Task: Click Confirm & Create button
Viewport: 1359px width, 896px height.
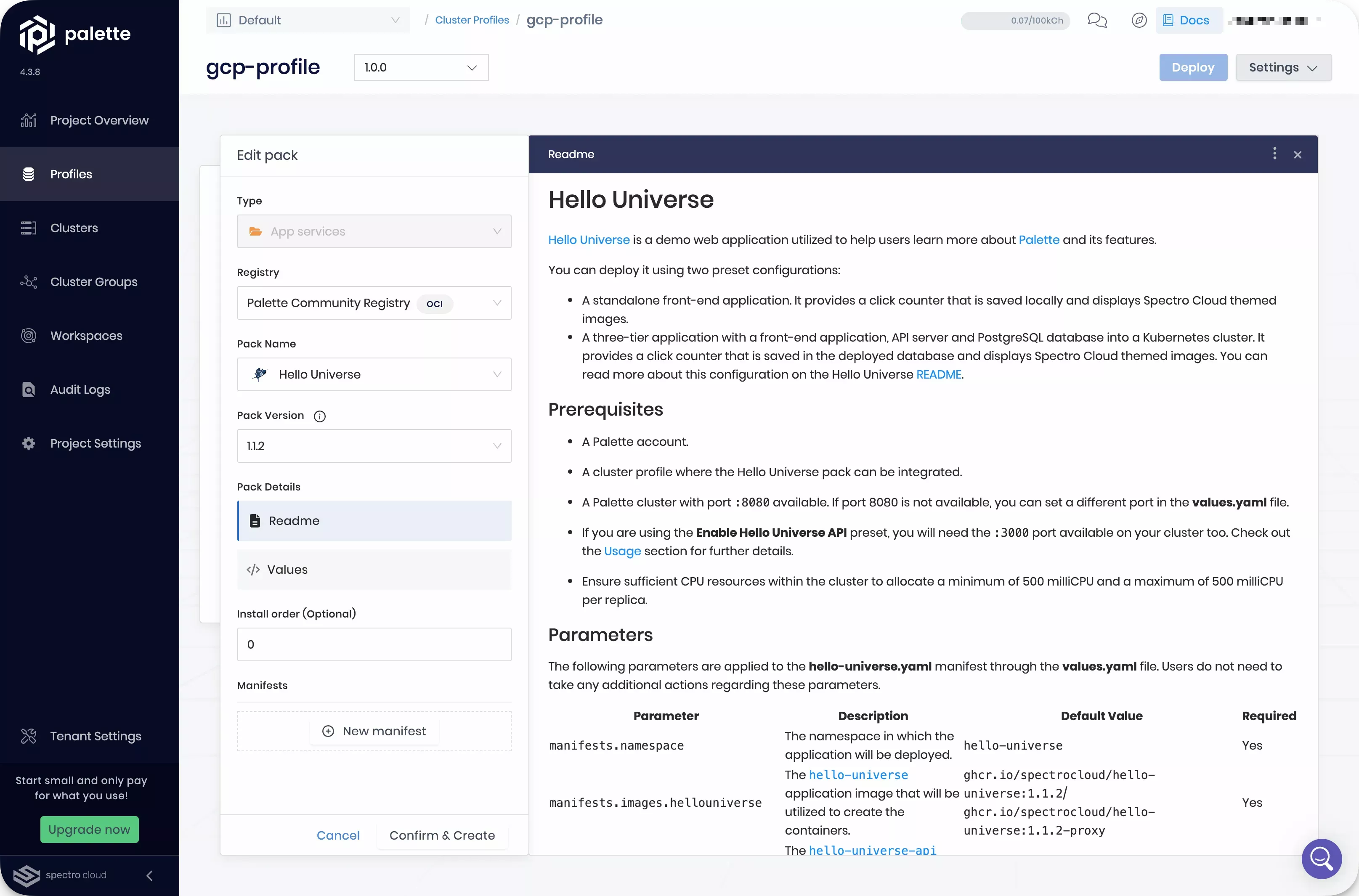Action: coord(442,835)
